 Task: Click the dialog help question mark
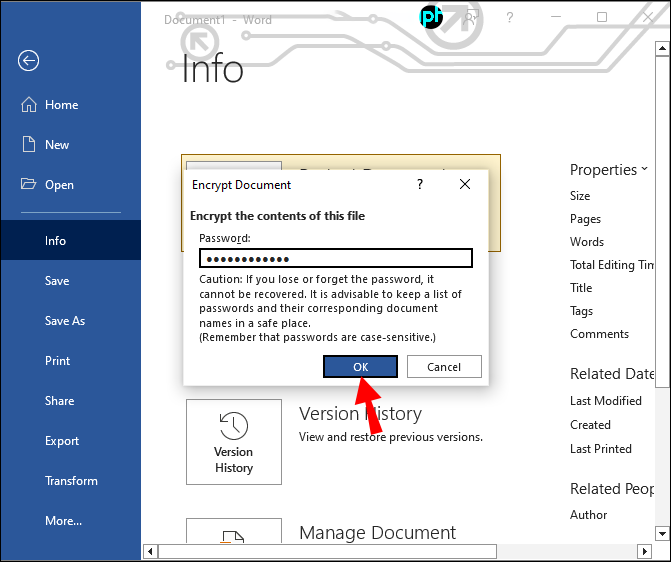click(x=420, y=184)
